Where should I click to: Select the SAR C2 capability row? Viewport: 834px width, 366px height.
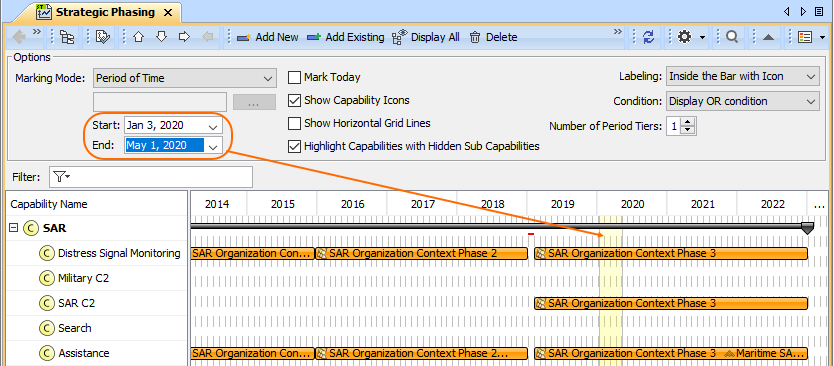[96, 303]
